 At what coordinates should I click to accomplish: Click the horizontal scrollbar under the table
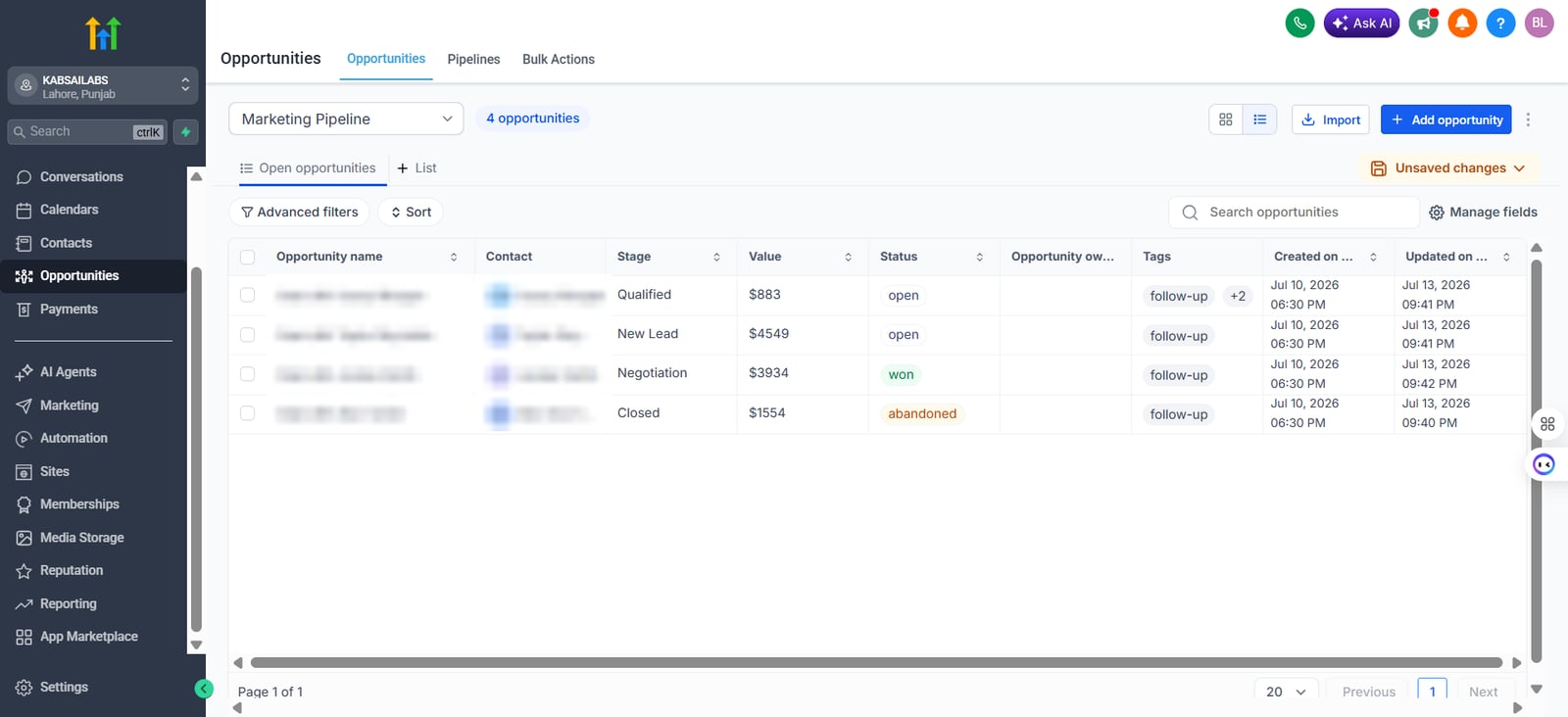point(876,663)
